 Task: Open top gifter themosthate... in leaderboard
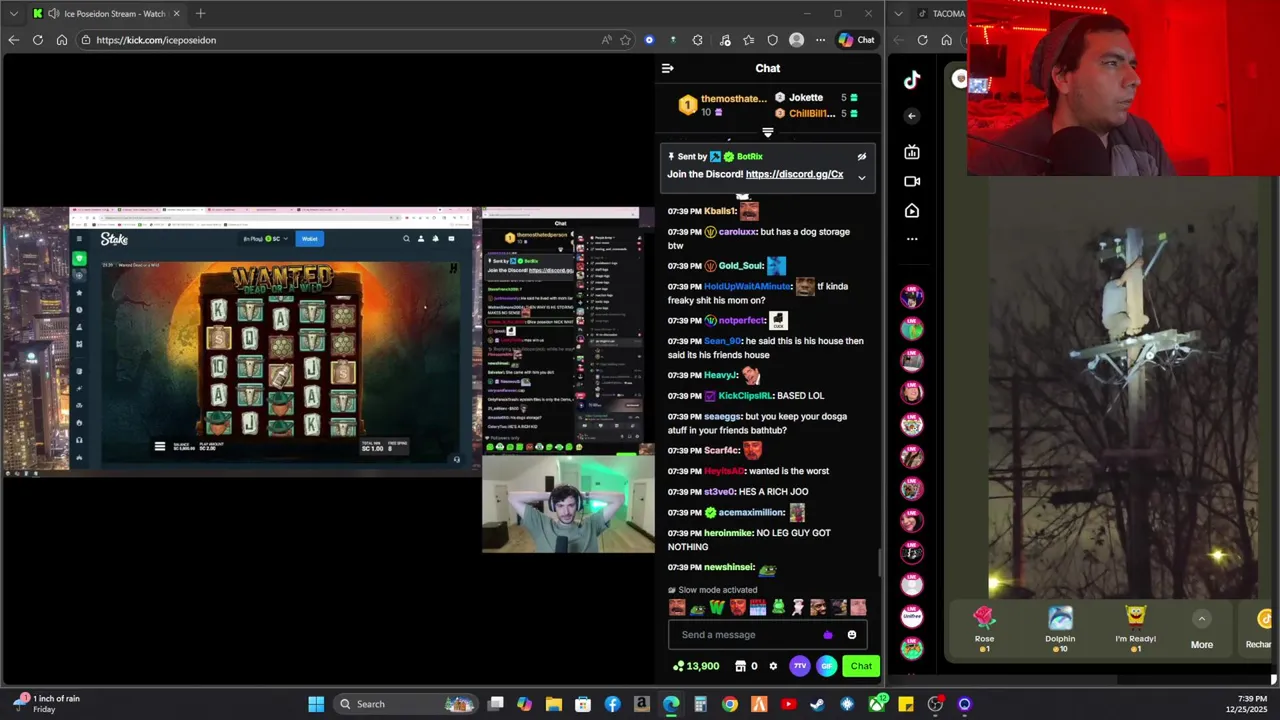[733, 99]
